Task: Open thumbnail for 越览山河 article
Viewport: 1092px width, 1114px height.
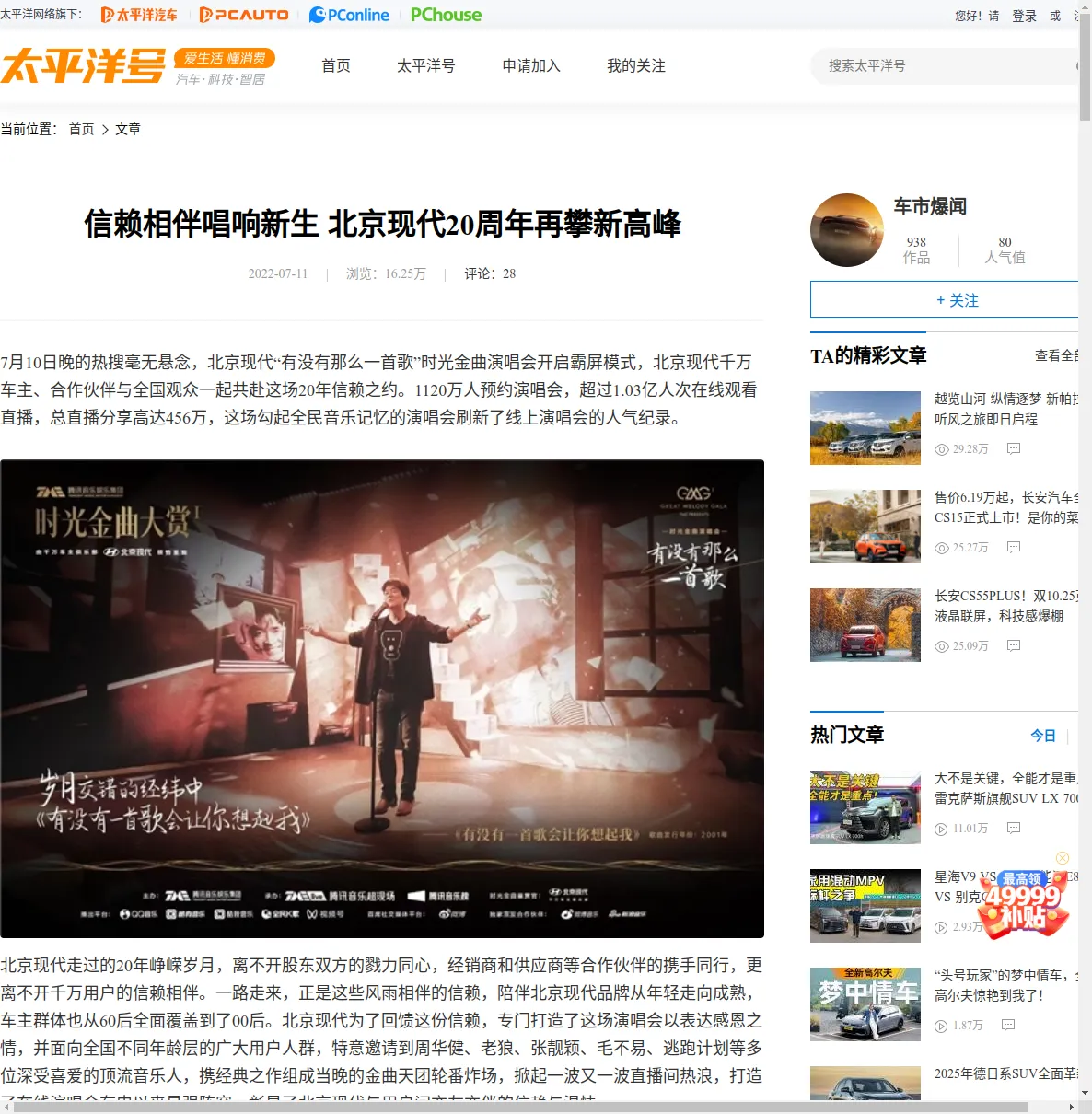Action: (x=865, y=428)
